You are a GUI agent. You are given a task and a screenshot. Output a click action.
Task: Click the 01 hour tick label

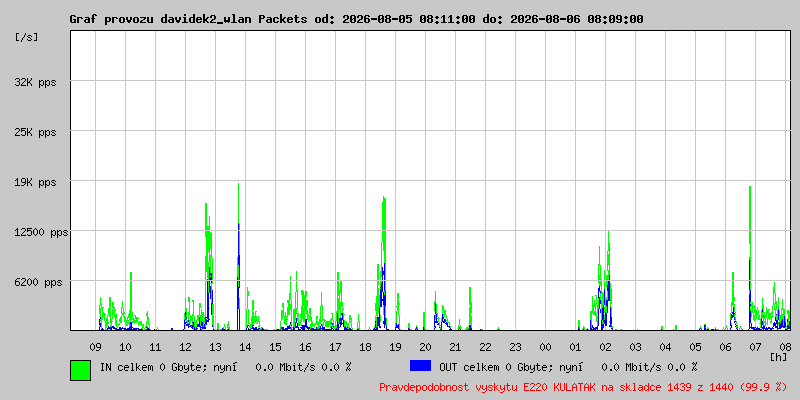point(576,347)
